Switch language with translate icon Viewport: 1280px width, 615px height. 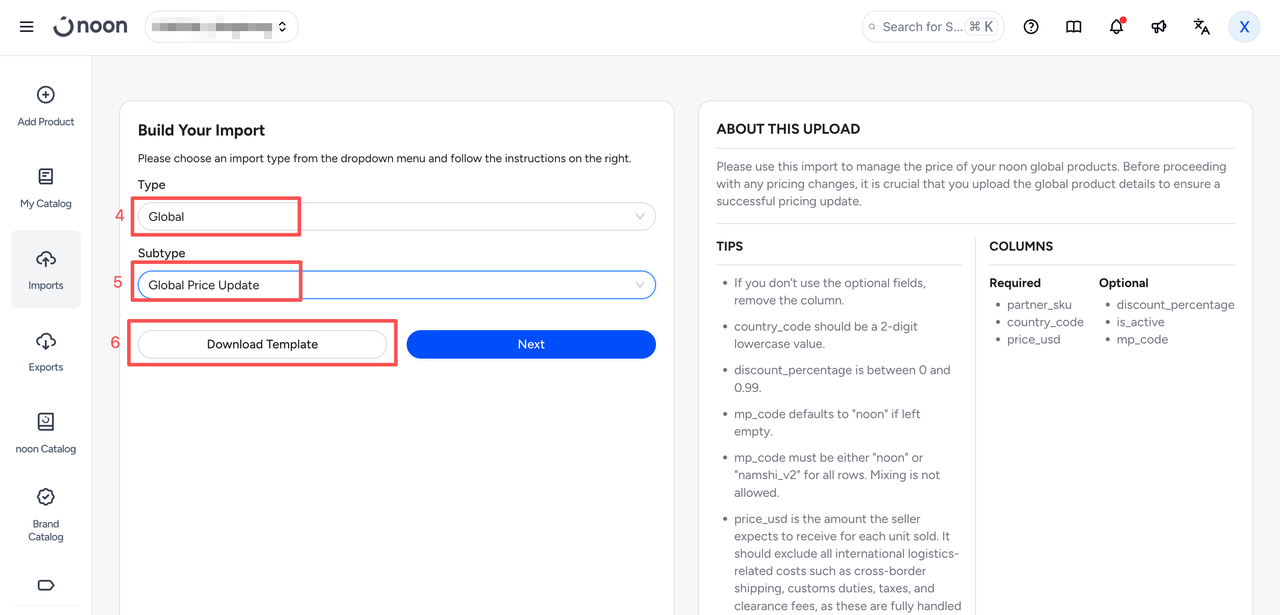[1202, 27]
